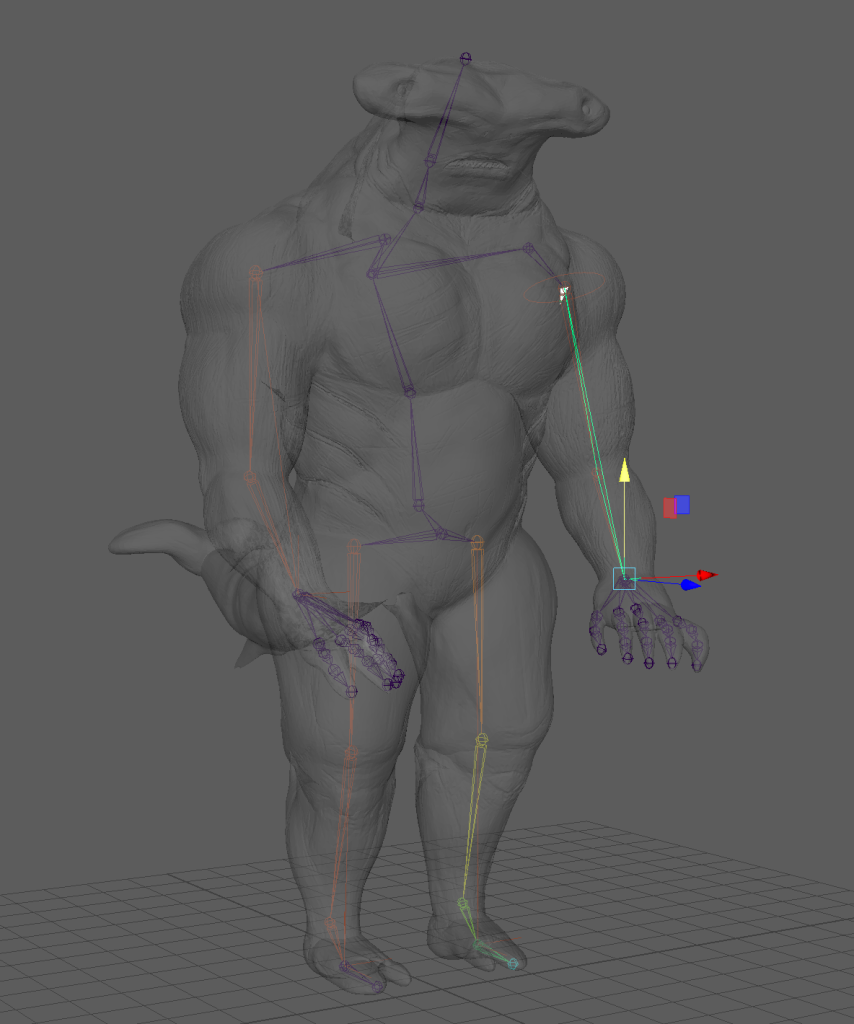This screenshot has width=854, height=1024.
Task: Click the red X-axis move arrow
Action: 707,575
